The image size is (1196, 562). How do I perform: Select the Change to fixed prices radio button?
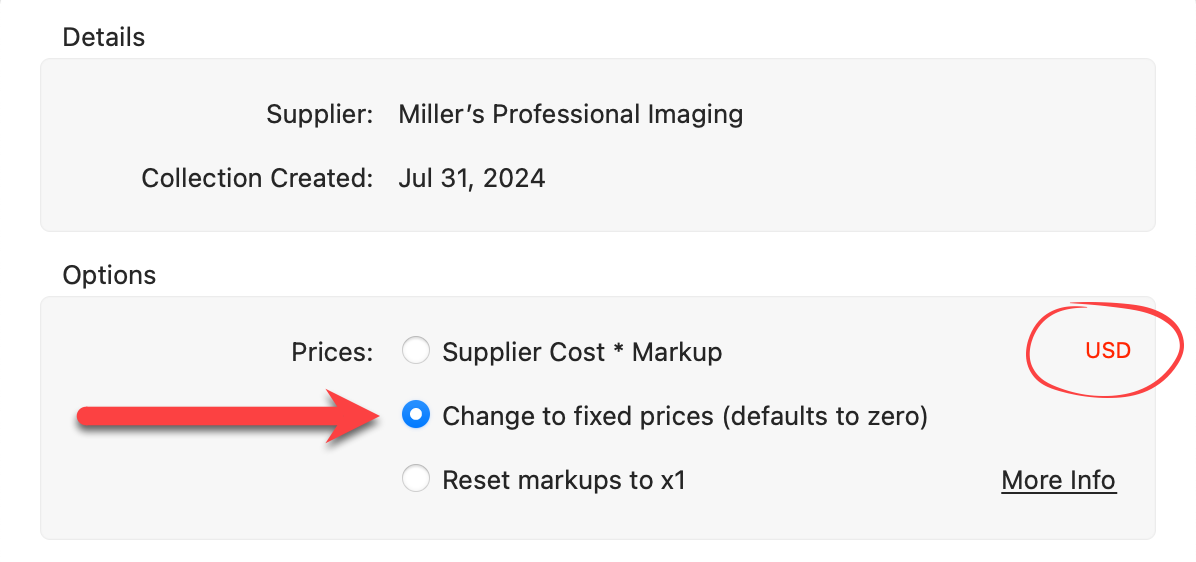click(416, 416)
